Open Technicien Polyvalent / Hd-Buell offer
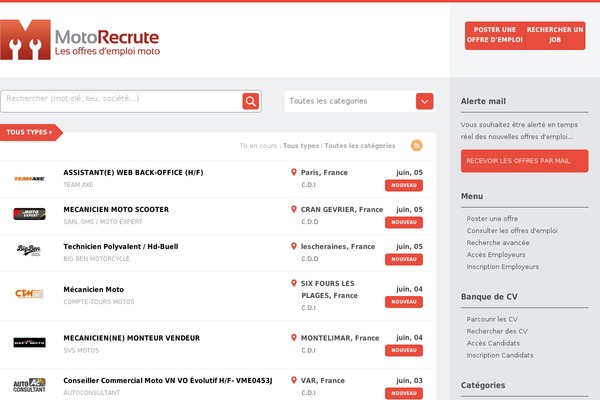 click(x=121, y=247)
